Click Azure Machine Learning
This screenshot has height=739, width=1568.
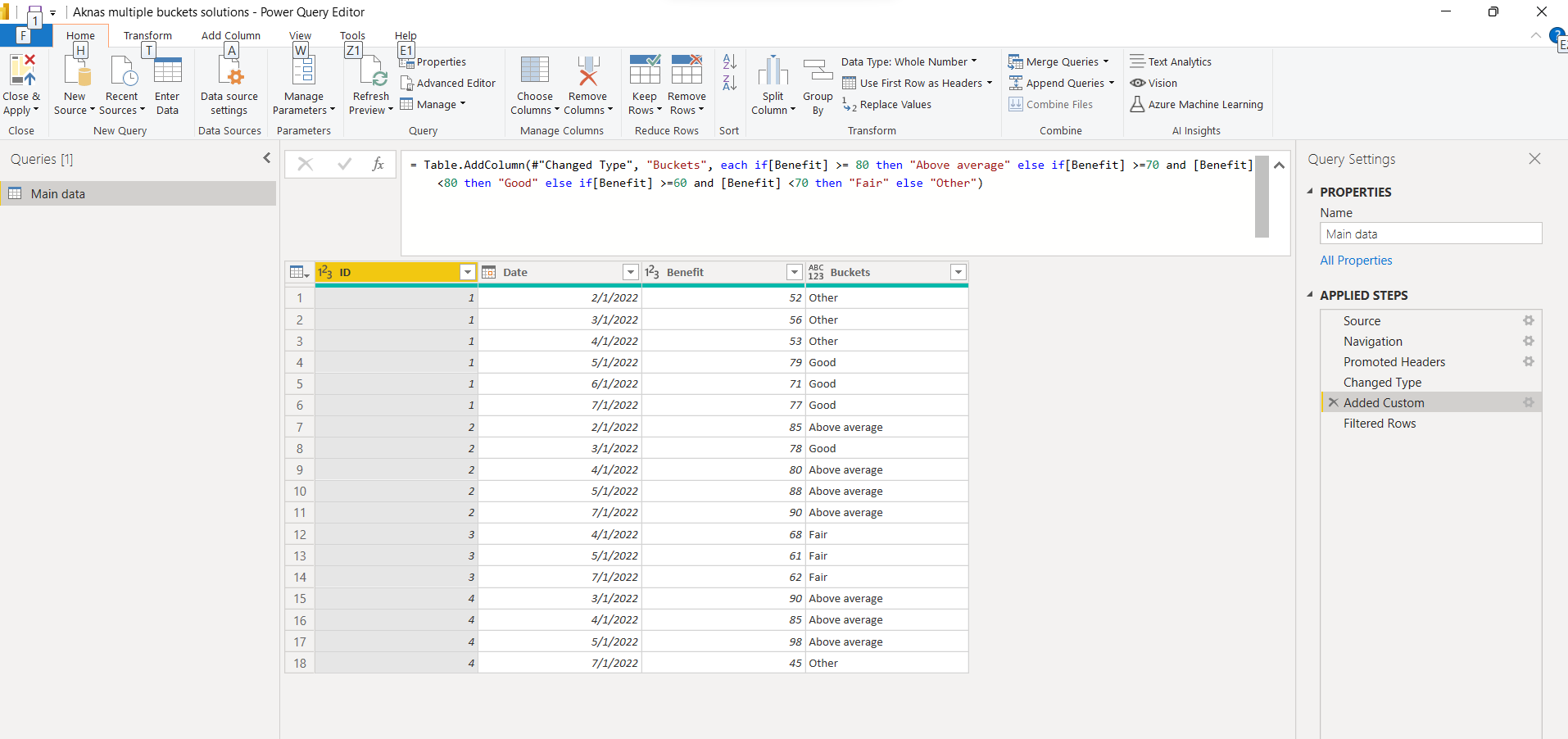[x=1196, y=104]
